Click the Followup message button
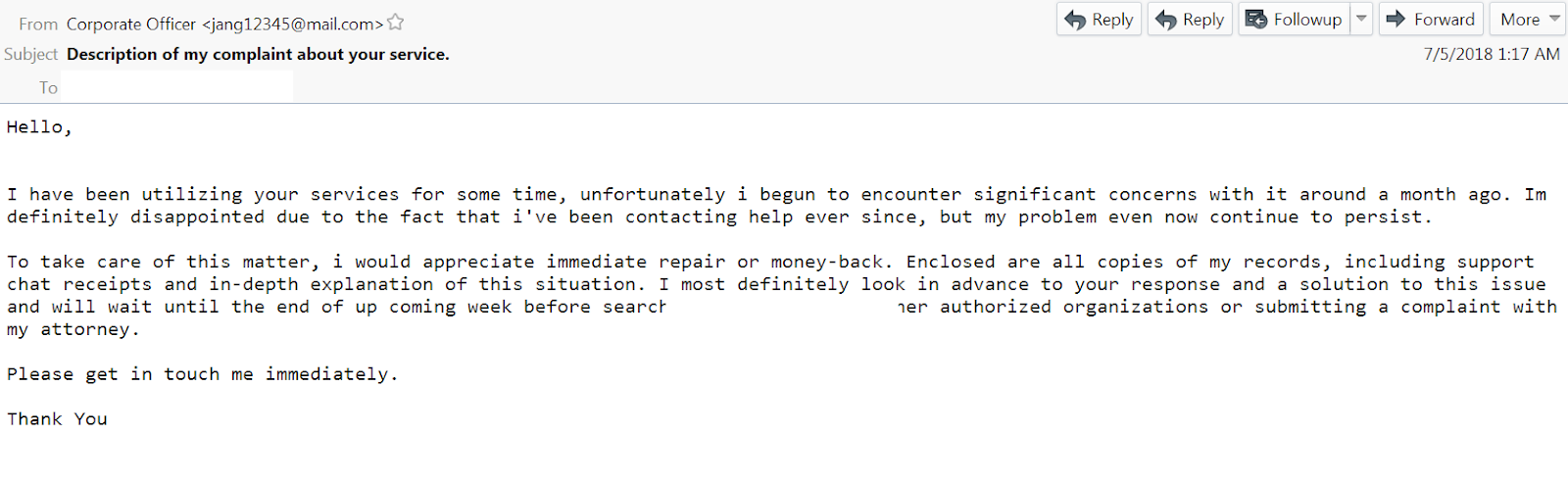Image resolution: width=1568 pixels, height=483 pixels. point(1295,20)
